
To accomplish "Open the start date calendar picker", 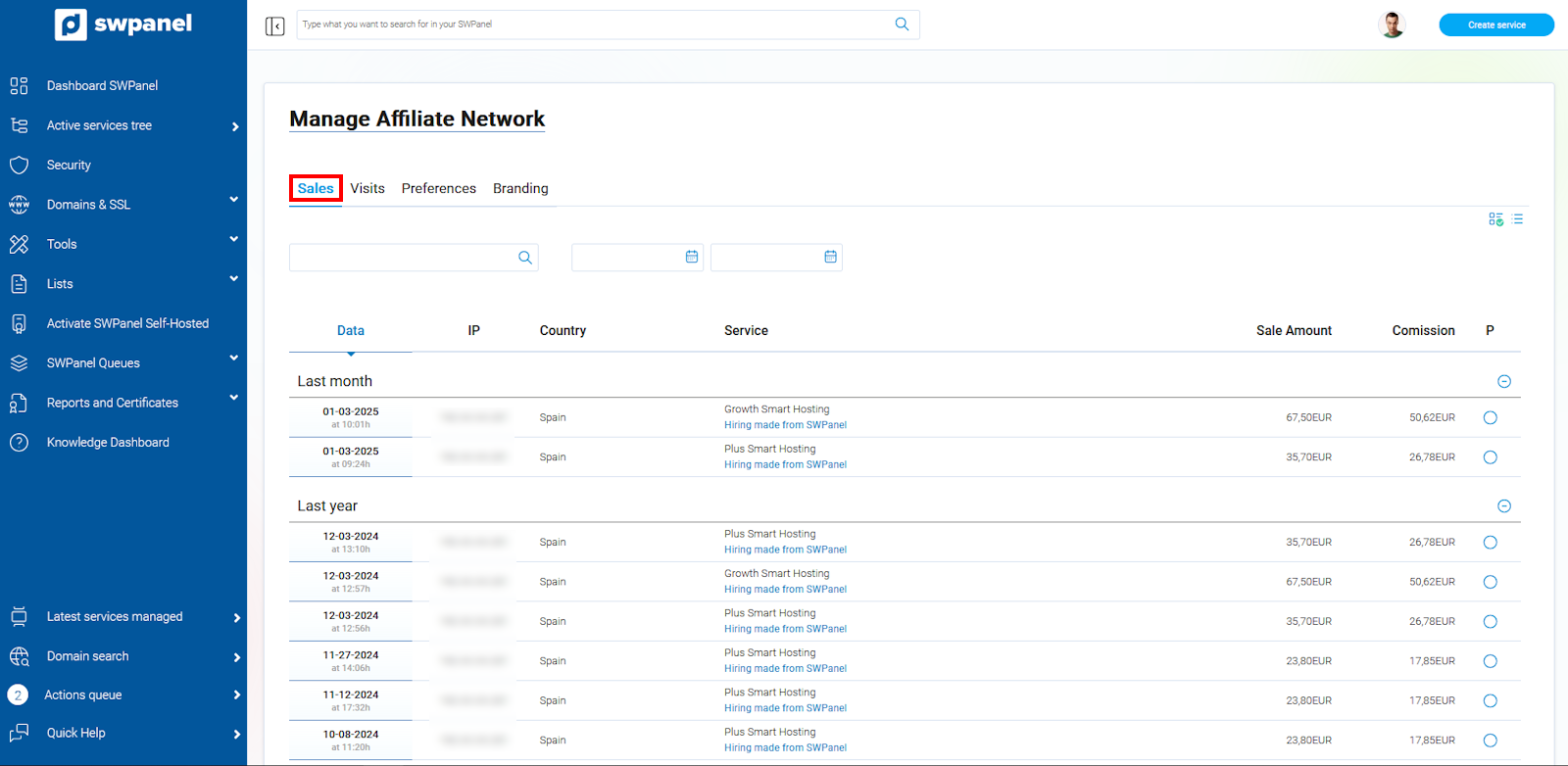I will coord(692,257).
